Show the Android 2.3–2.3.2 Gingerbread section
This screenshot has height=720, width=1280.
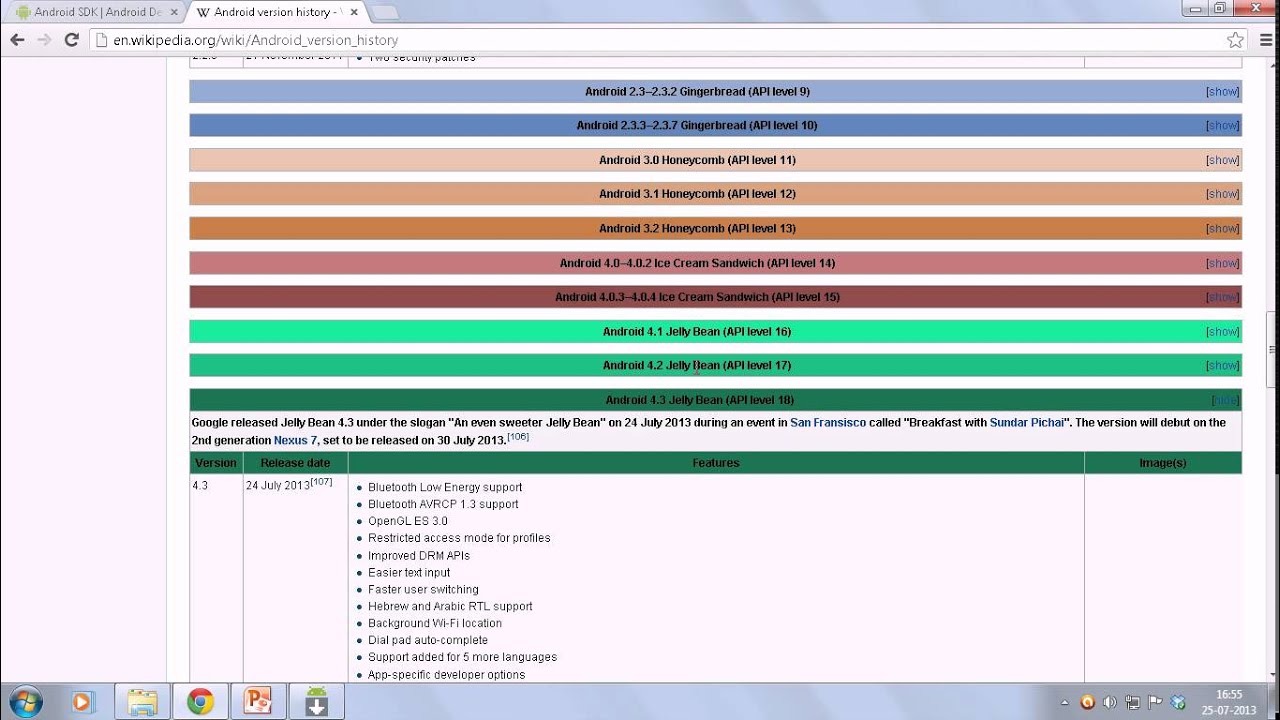[x=1222, y=91]
